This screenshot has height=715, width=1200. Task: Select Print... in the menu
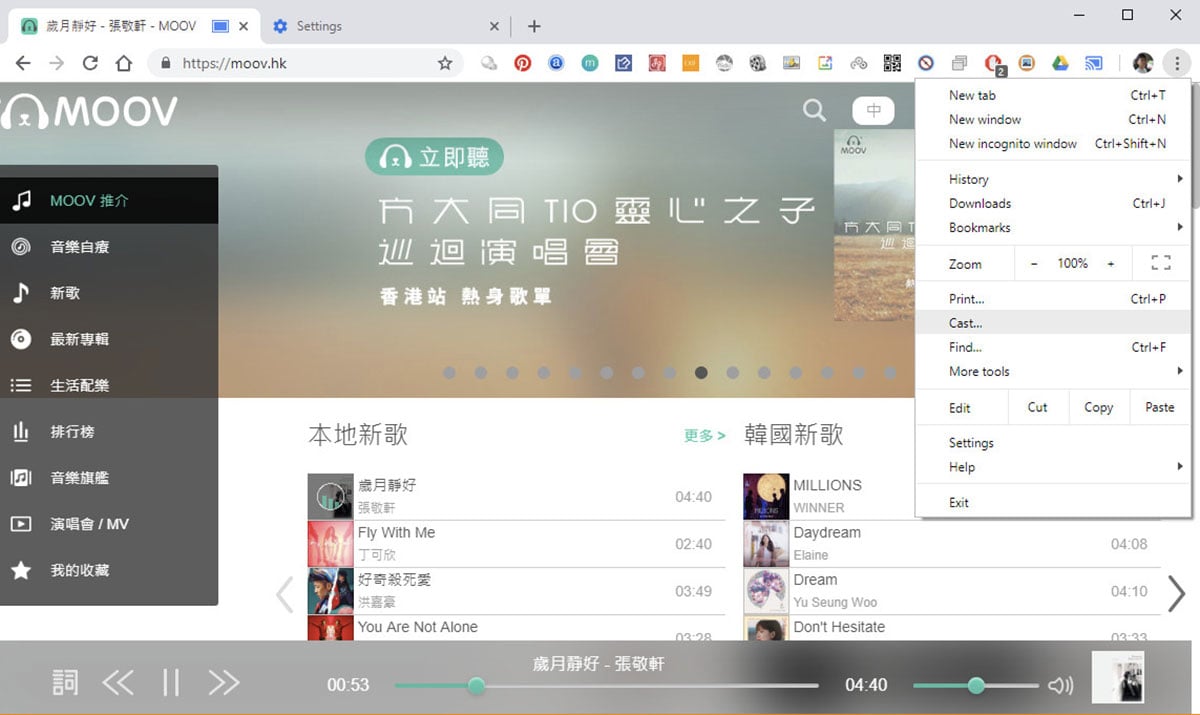click(1053, 299)
